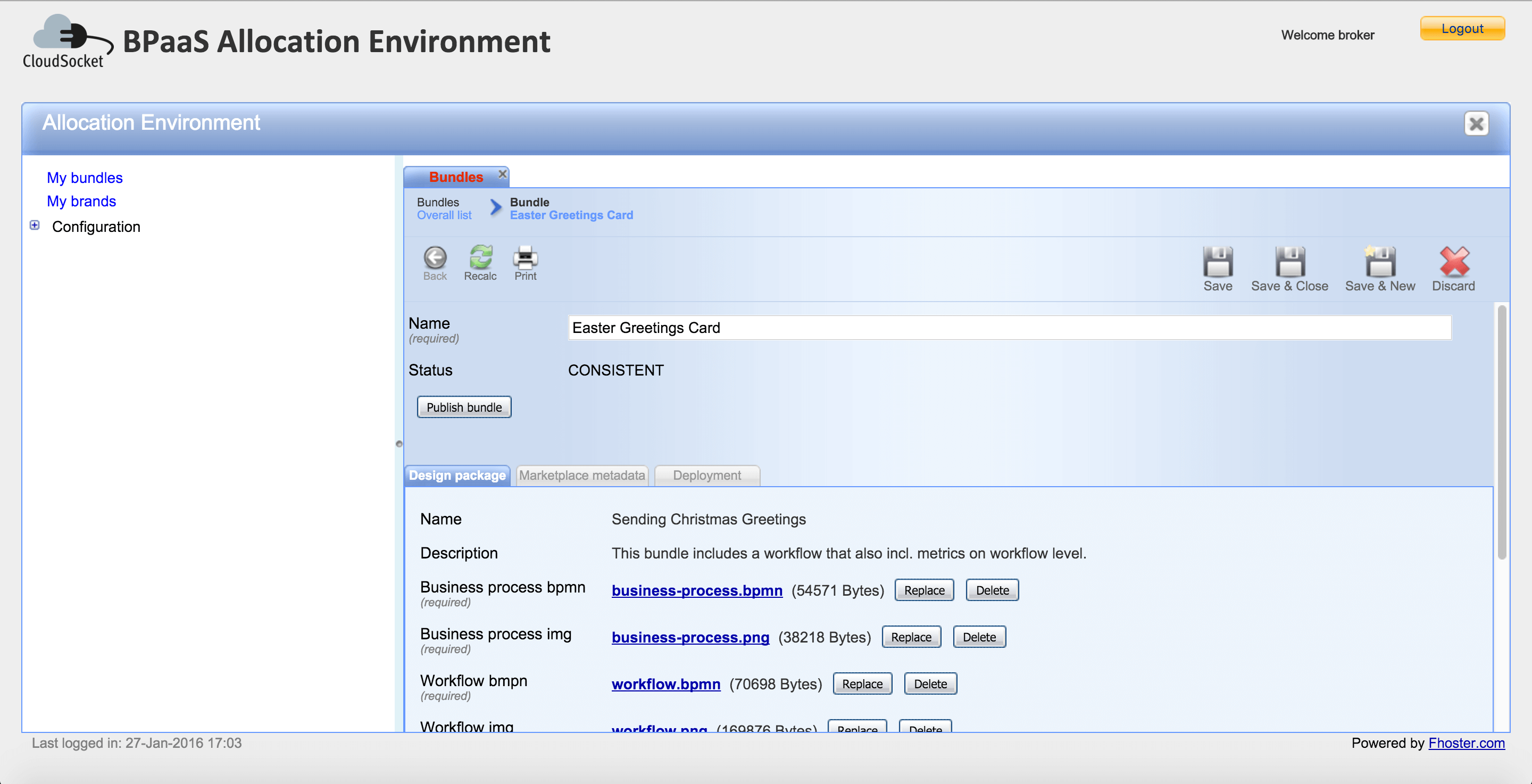Close the Bundles tab with its X
Viewport: 1532px width, 784px height.
[503, 174]
